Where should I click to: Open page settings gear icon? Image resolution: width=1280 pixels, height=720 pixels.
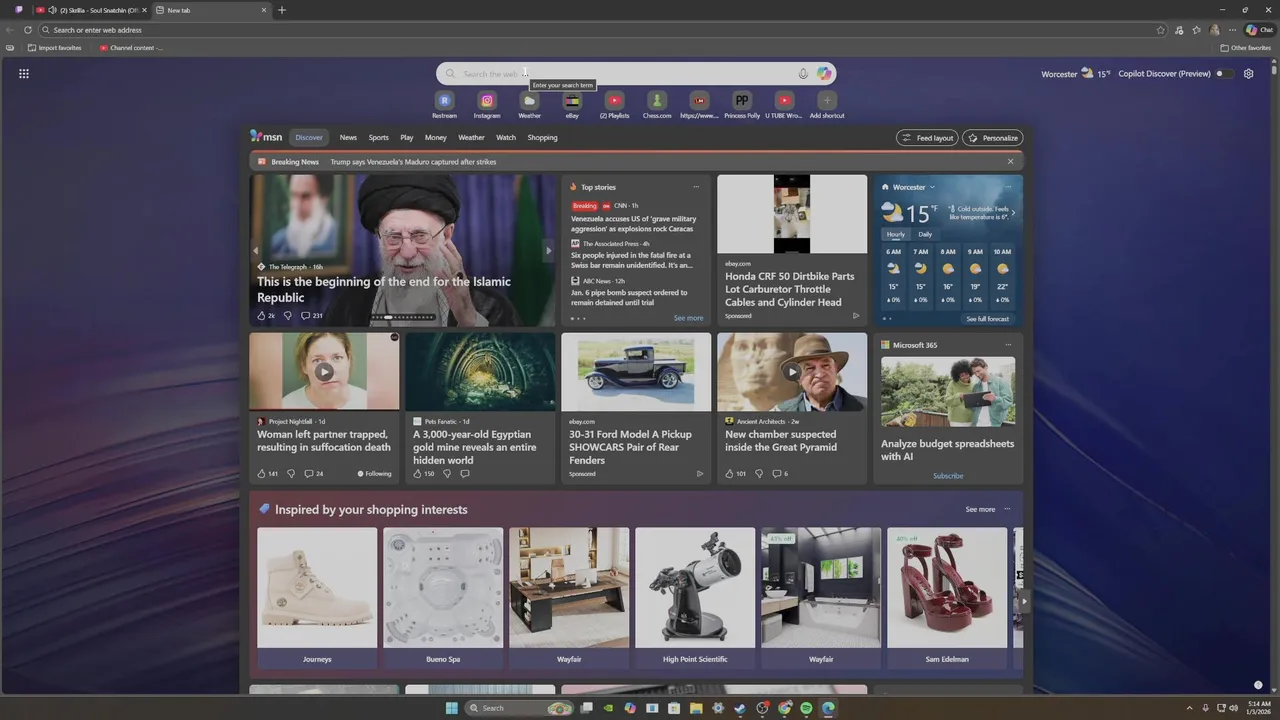[x=1248, y=74]
